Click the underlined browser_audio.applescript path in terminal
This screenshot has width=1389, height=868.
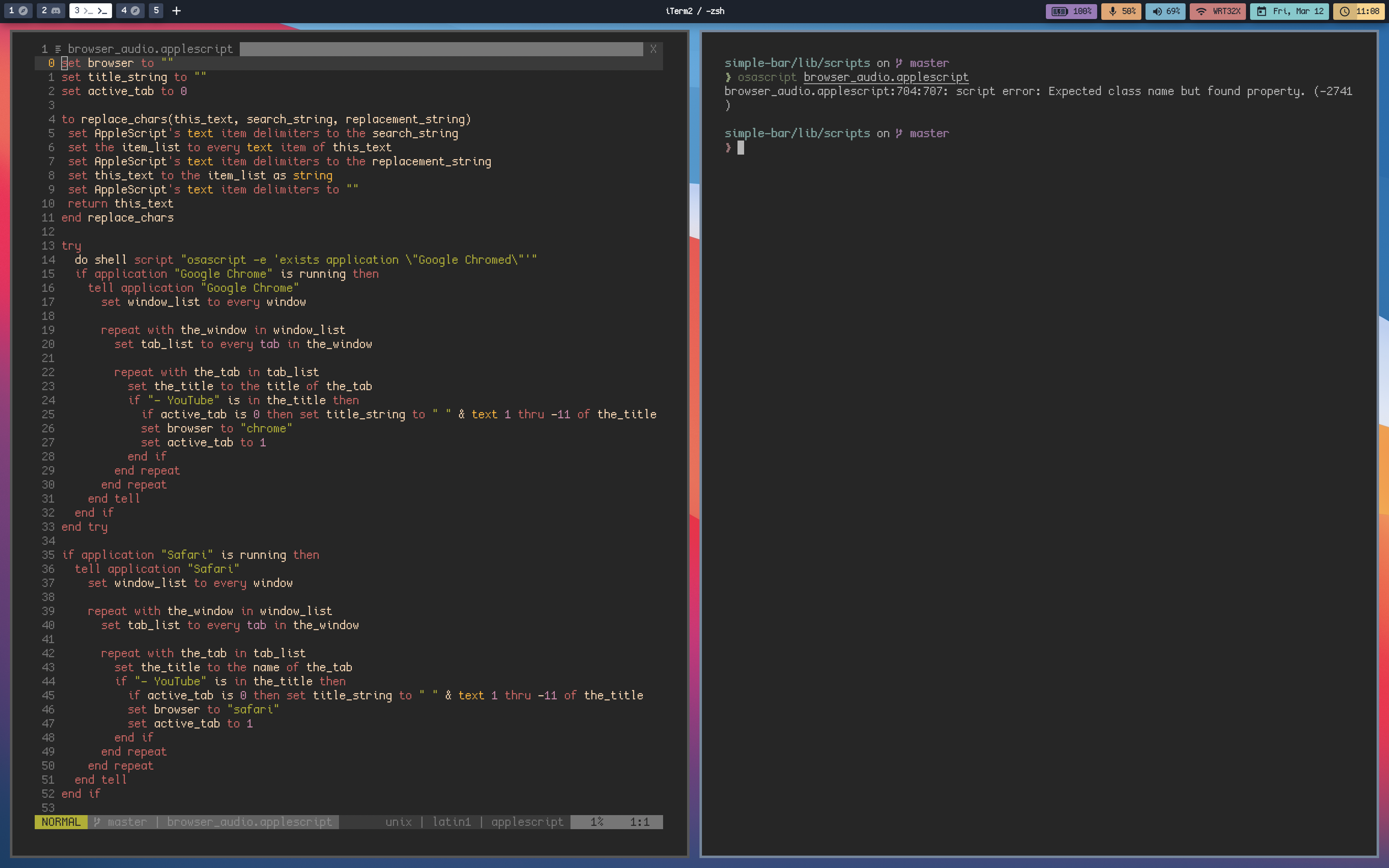[885, 77]
